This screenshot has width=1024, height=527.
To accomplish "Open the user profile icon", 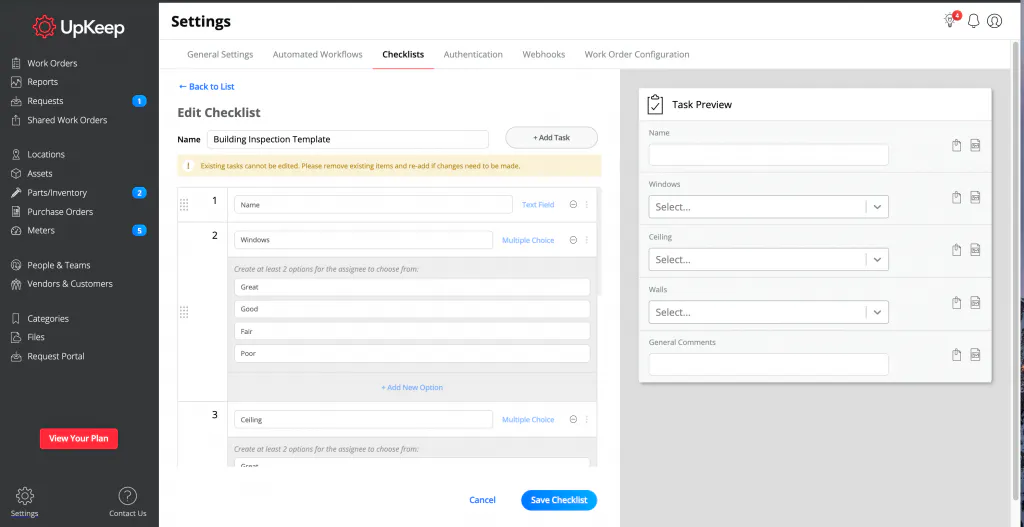I will click(x=994, y=21).
